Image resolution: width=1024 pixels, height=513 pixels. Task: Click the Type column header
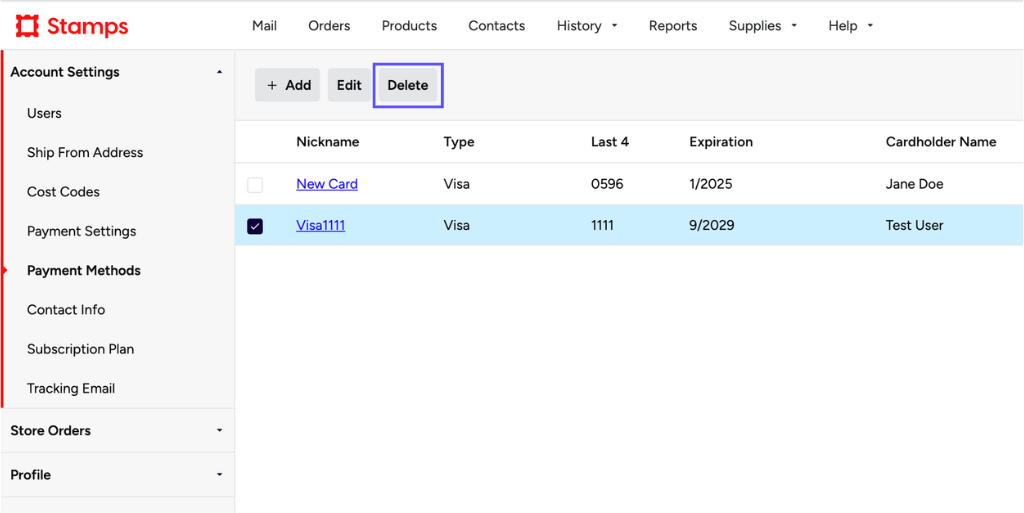point(459,142)
